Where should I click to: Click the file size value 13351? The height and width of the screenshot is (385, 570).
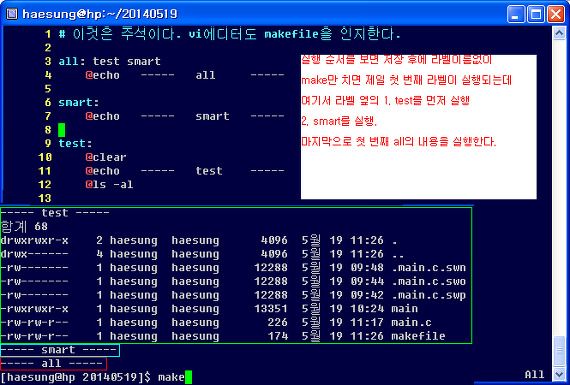(271, 309)
